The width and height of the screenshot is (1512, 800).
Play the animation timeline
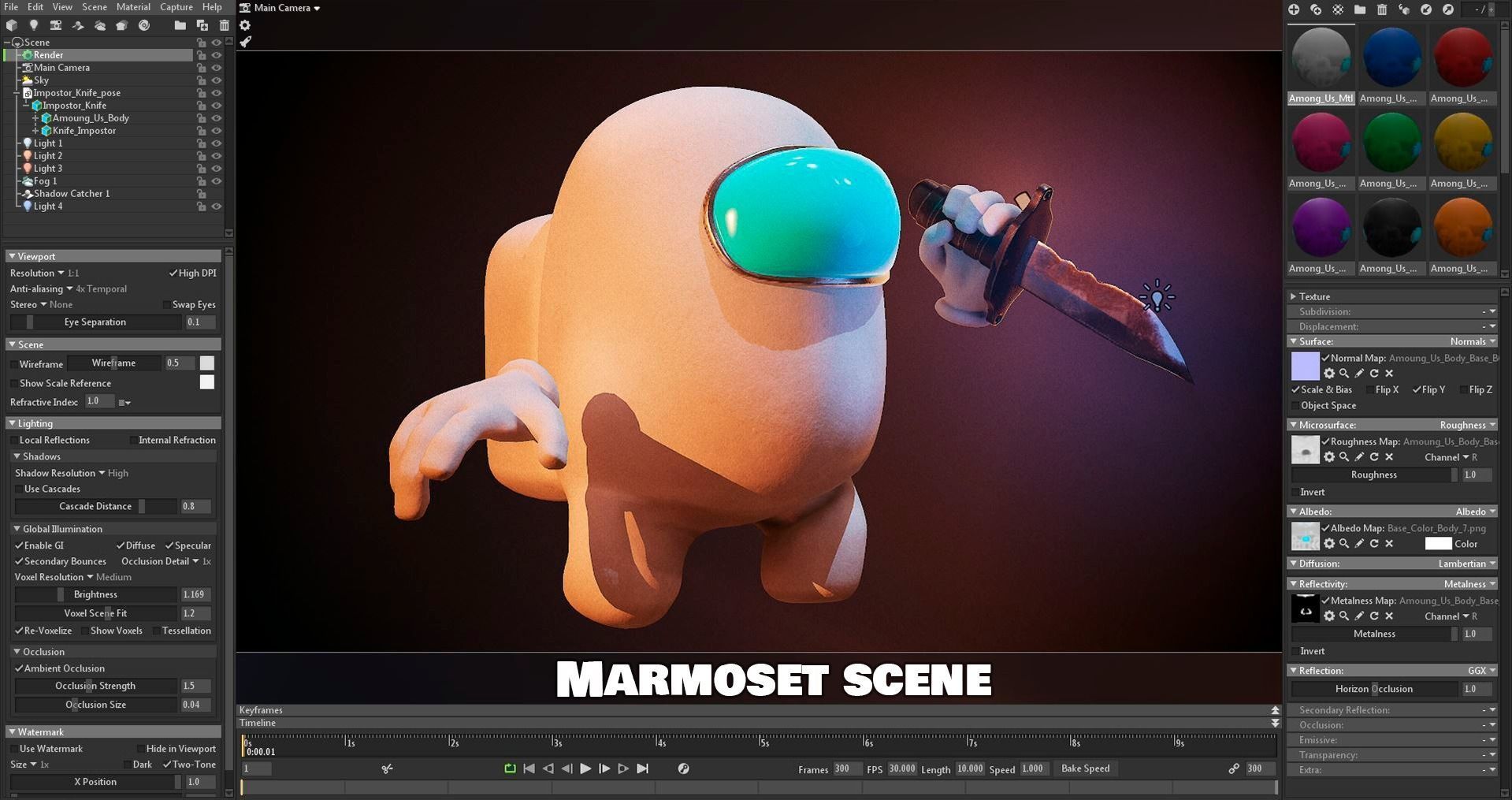pyautogui.click(x=585, y=768)
